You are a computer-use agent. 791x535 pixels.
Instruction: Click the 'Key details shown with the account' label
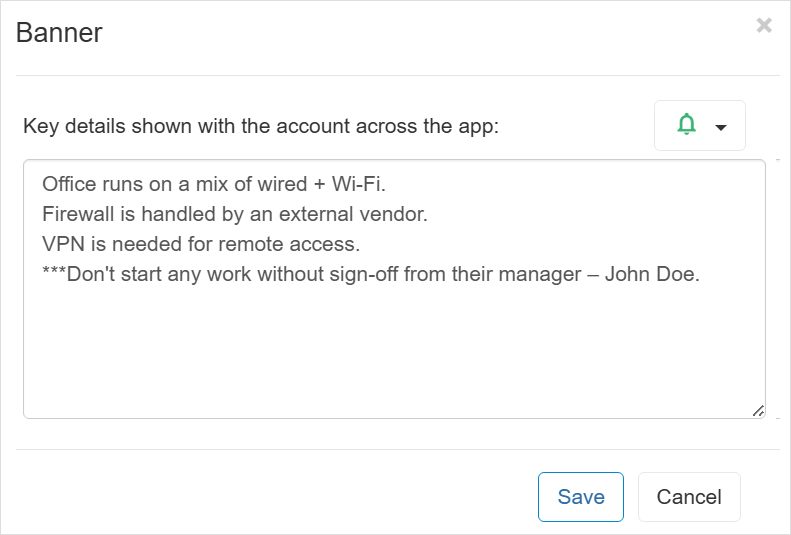[261, 126]
